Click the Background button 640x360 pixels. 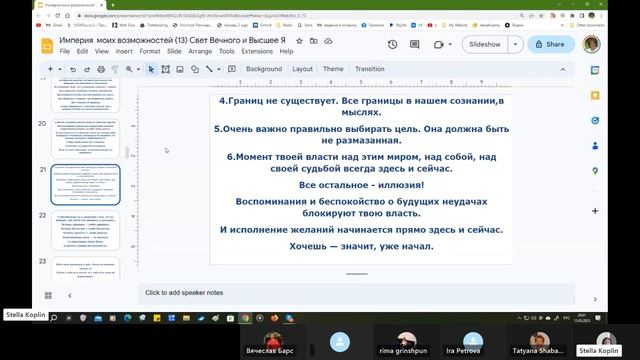(264, 69)
